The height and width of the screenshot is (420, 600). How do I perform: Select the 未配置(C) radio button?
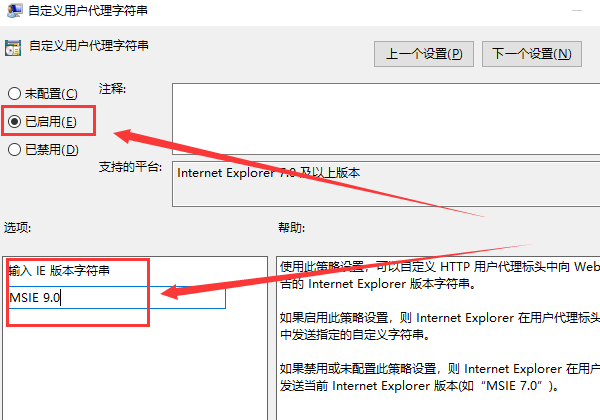(15, 94)
